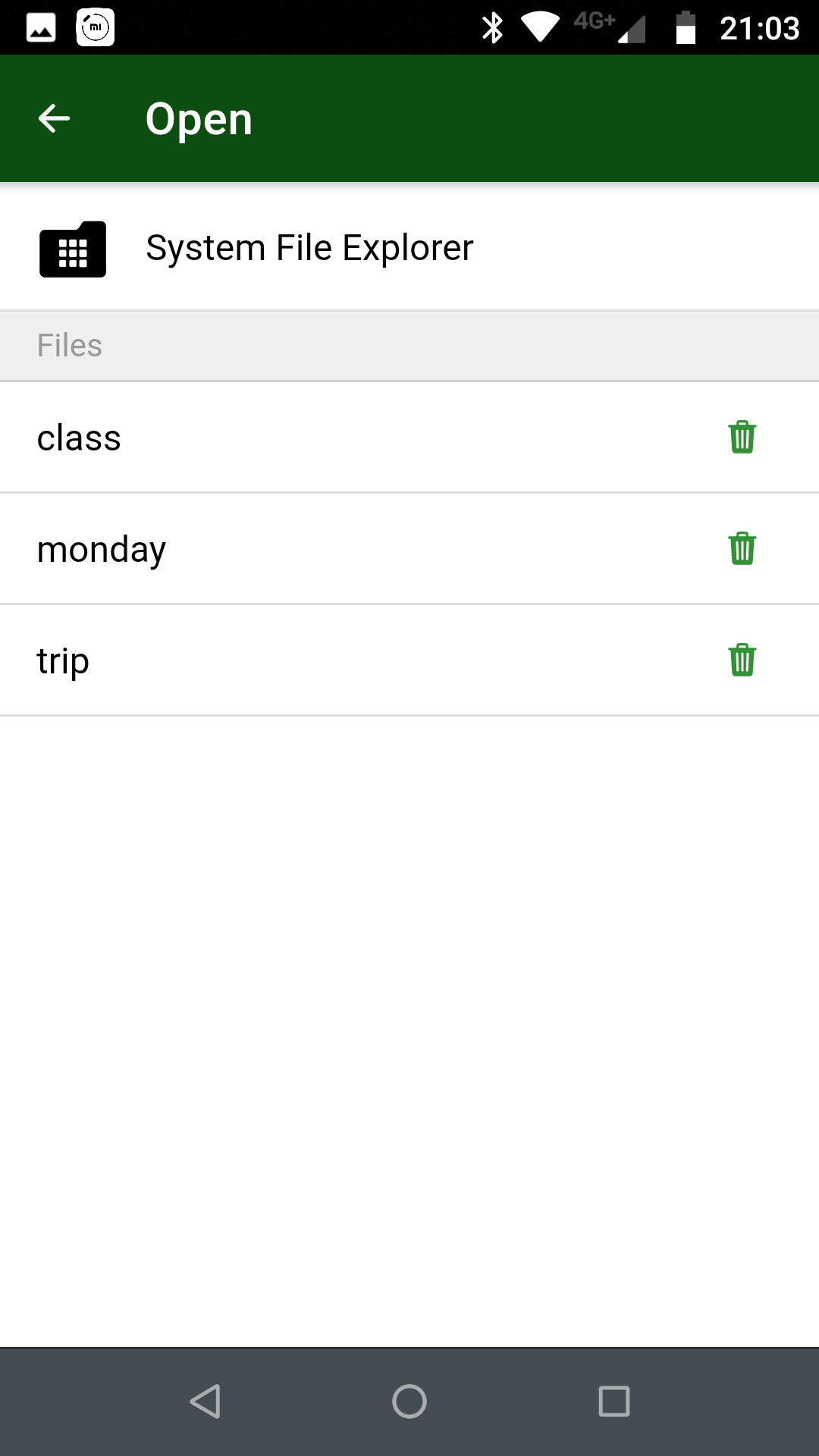Select System File Explorer text label
819x1456 pixels.
(x=309, y=248)
